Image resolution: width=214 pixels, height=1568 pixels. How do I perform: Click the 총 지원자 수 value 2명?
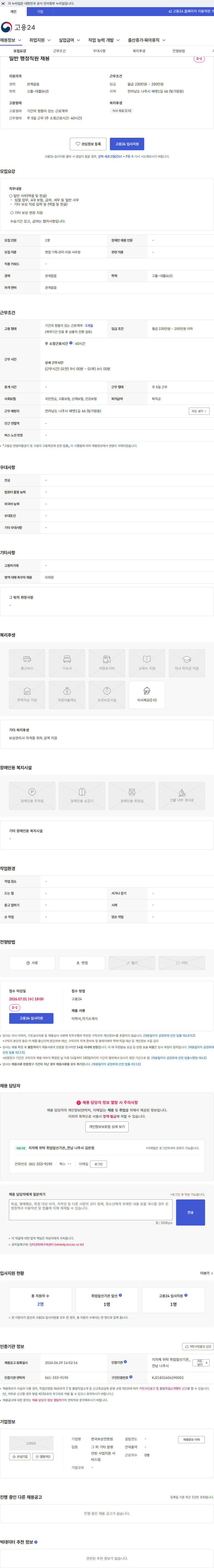[40, 1304]
